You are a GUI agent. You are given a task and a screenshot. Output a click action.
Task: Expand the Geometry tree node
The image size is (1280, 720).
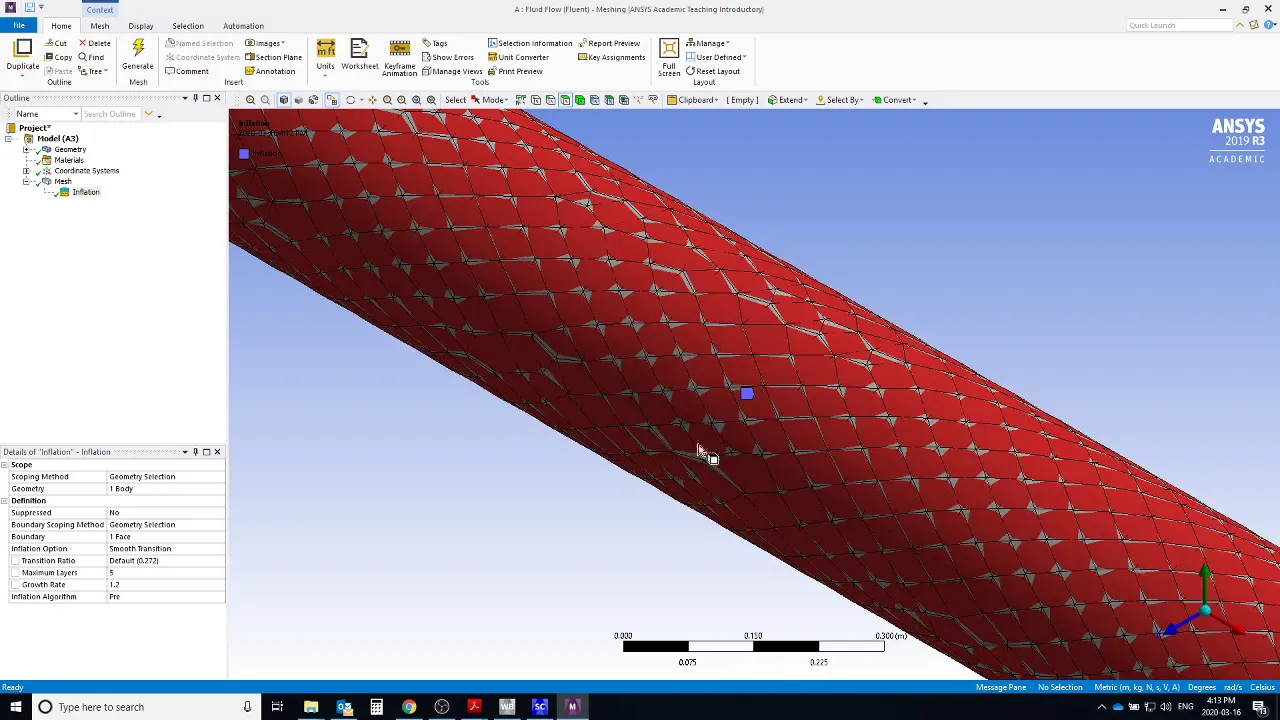coord(27,150)
